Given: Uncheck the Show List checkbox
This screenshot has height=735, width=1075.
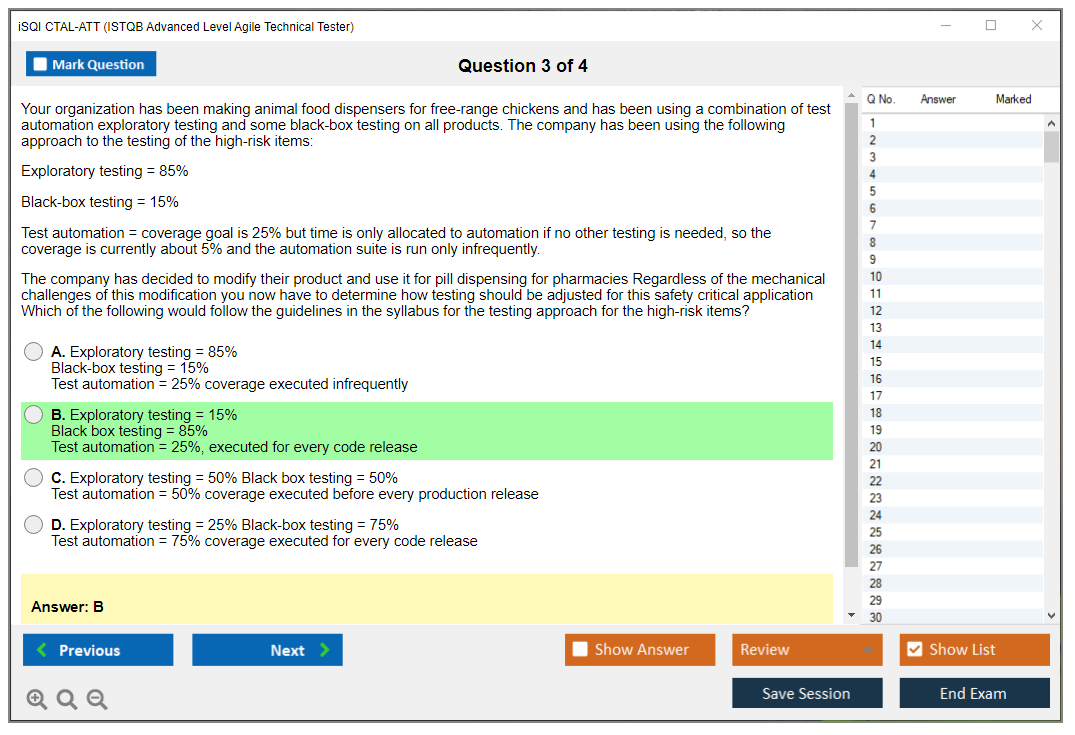Looking at the screenshot, I should click(914, 650).
